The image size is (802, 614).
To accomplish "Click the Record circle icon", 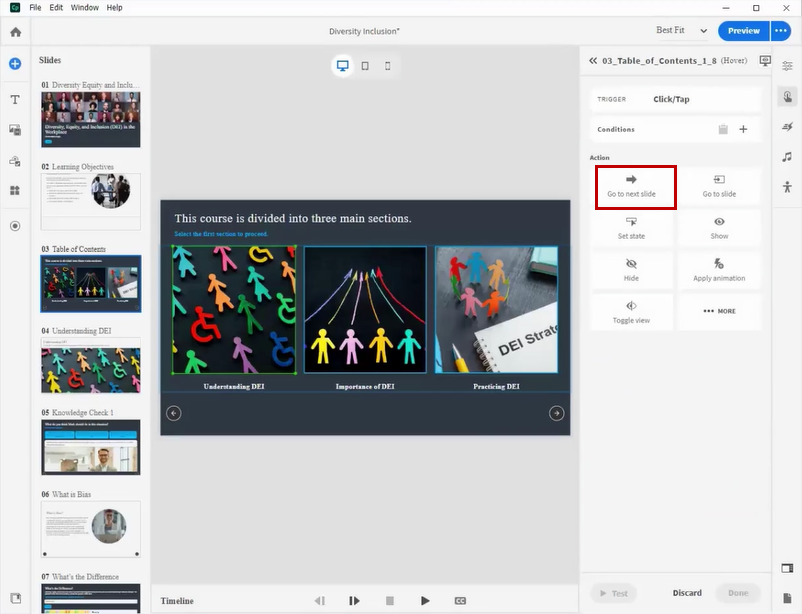I will [x=15, y=226].
